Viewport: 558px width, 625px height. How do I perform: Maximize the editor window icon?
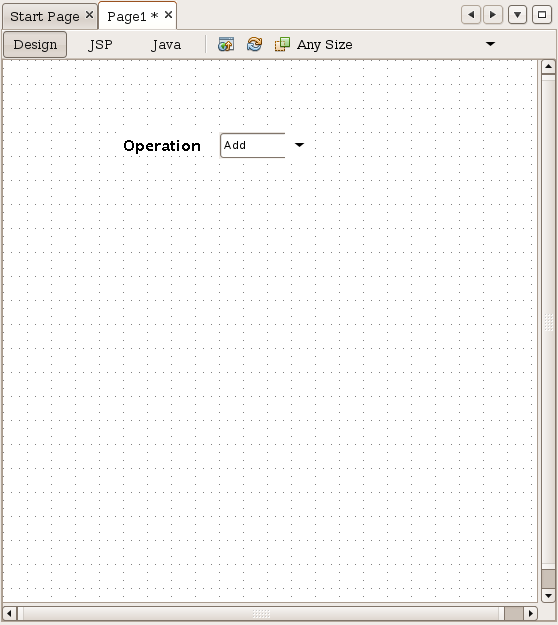(542, 15)
